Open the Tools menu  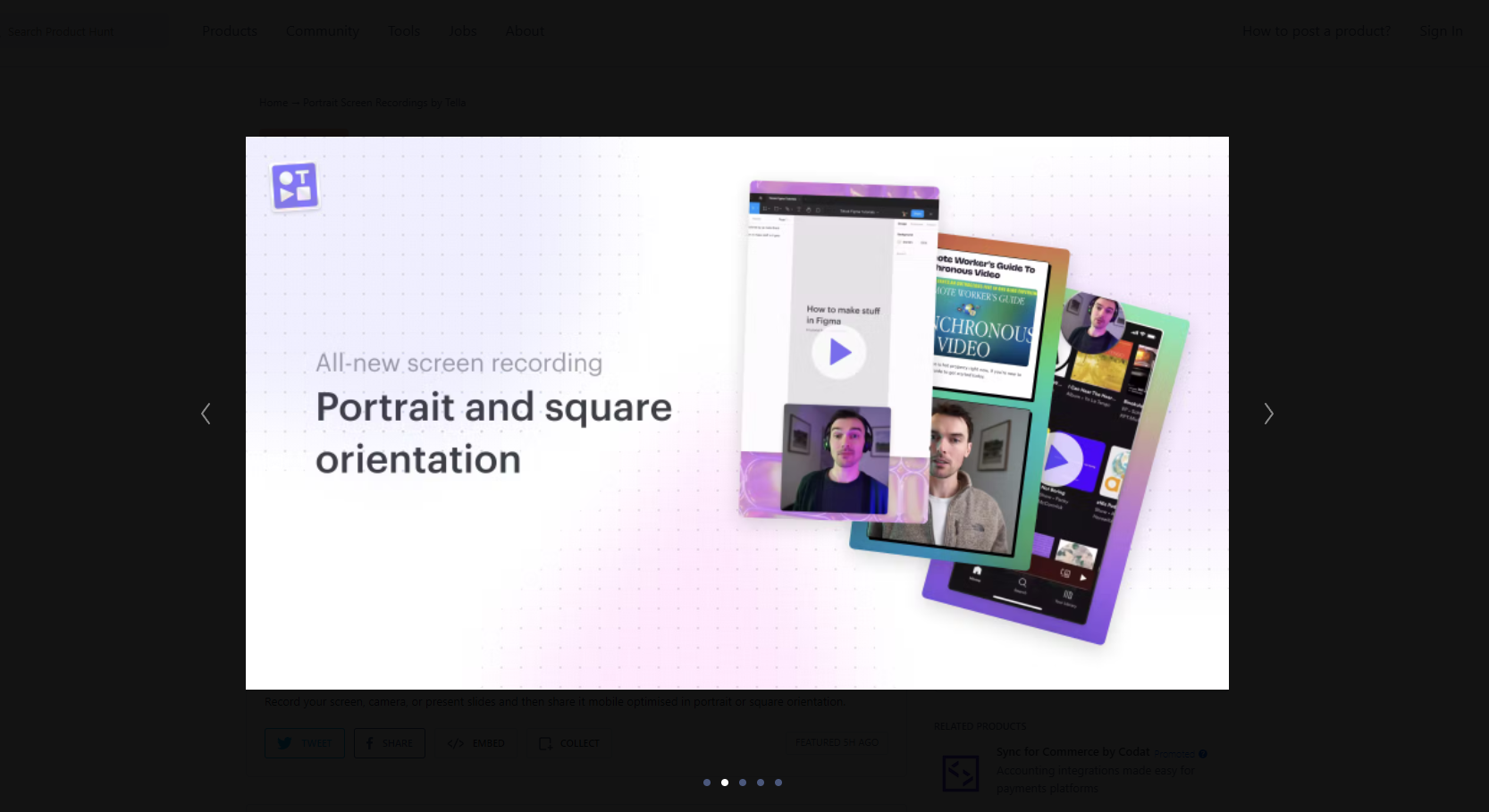(404, 31)
